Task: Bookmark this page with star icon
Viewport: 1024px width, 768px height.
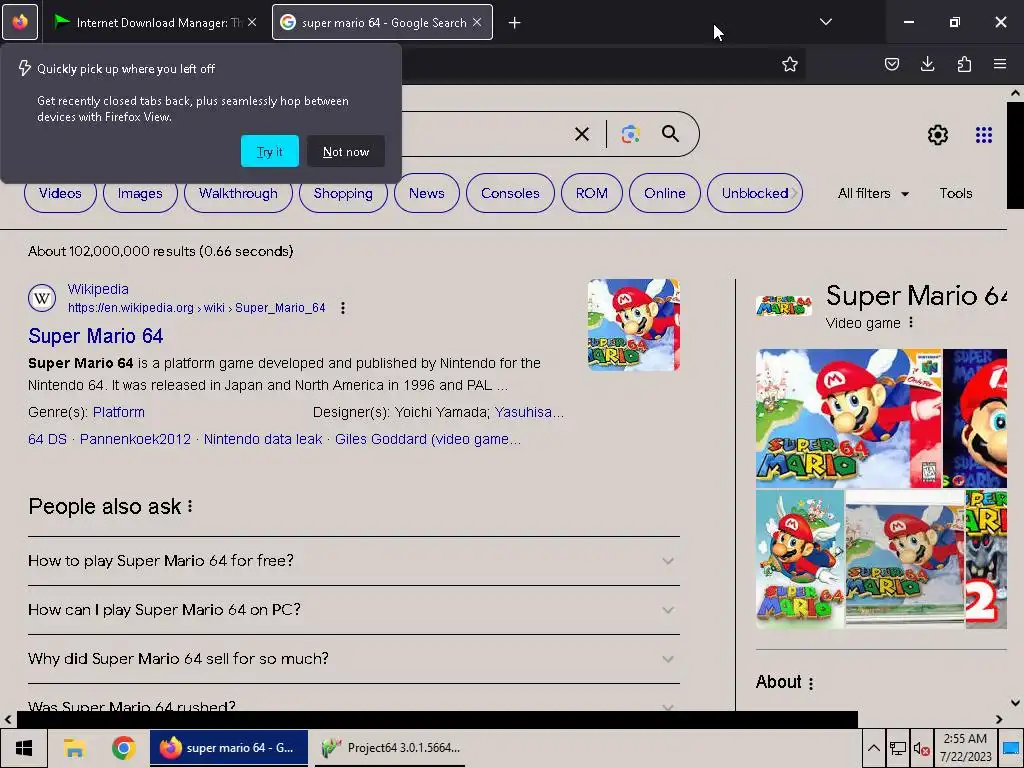Action: point(790,64)
